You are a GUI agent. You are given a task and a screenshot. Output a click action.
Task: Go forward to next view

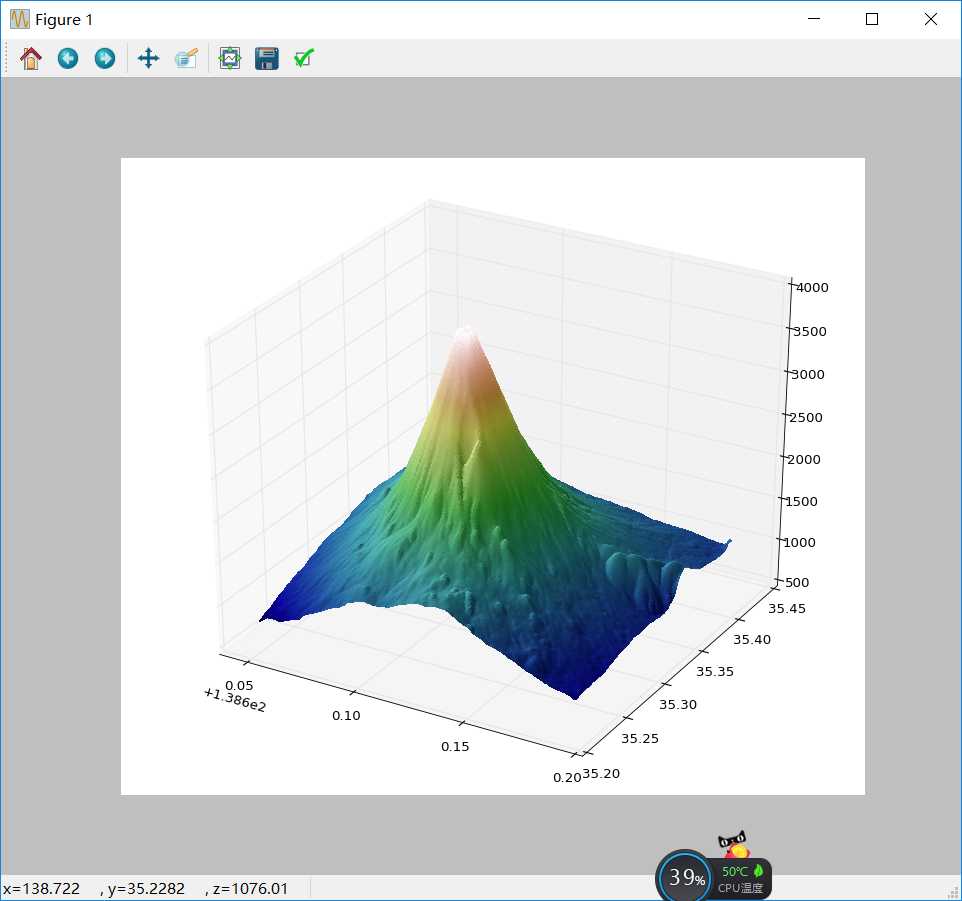105,59
